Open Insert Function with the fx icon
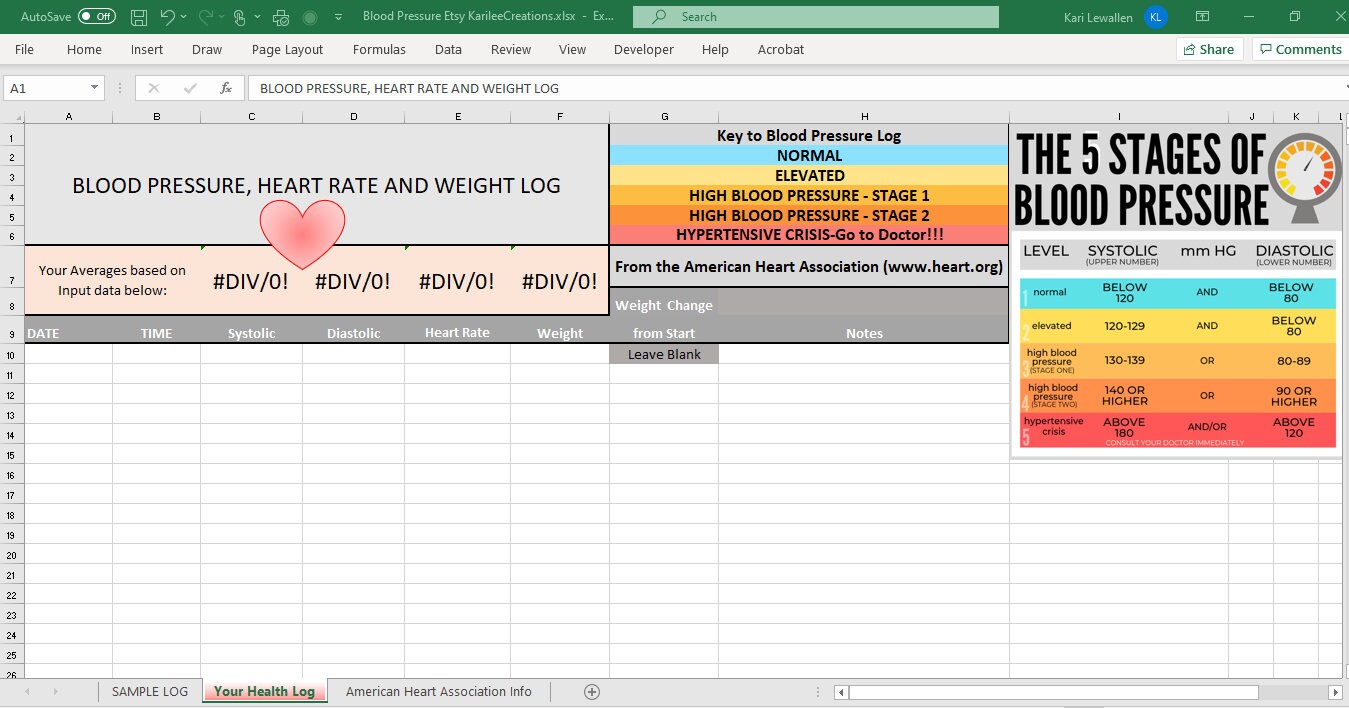The width and height of the screenshot is (1349, 708). [227, 87]
